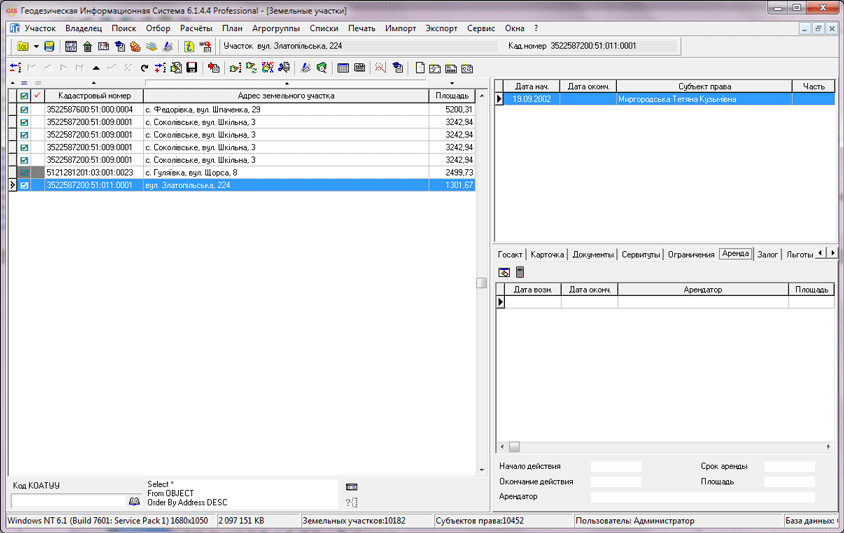The height and width of the screenshot is (533, 844).
Task: Click the red-blue arrows icon starting second toolbar
Action: 15,68
